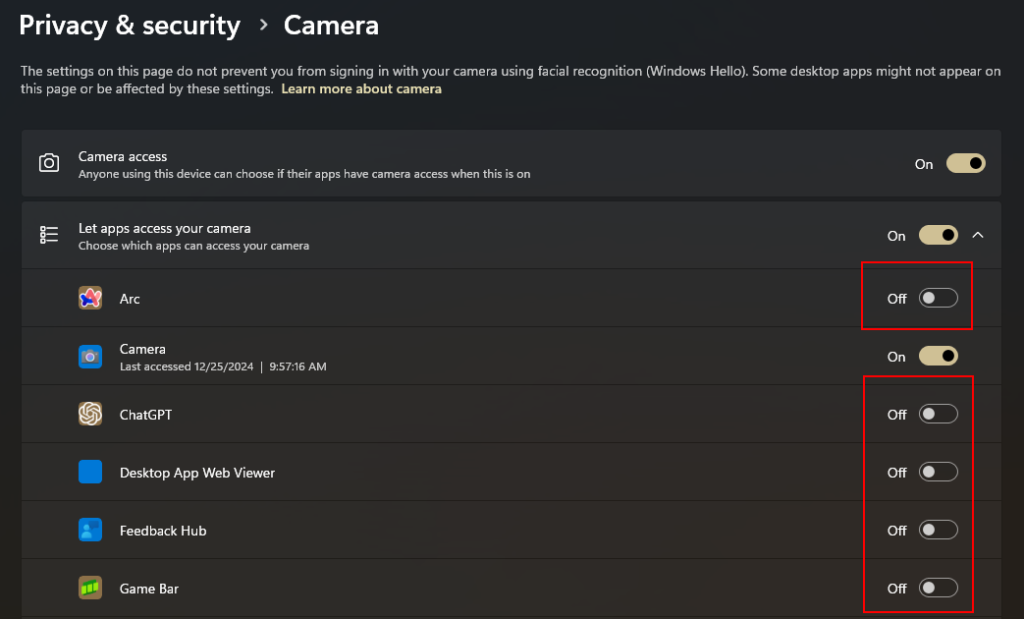Click the Desktop App Web Viewer icon
1024x619 pixels.
pos(90,472)
